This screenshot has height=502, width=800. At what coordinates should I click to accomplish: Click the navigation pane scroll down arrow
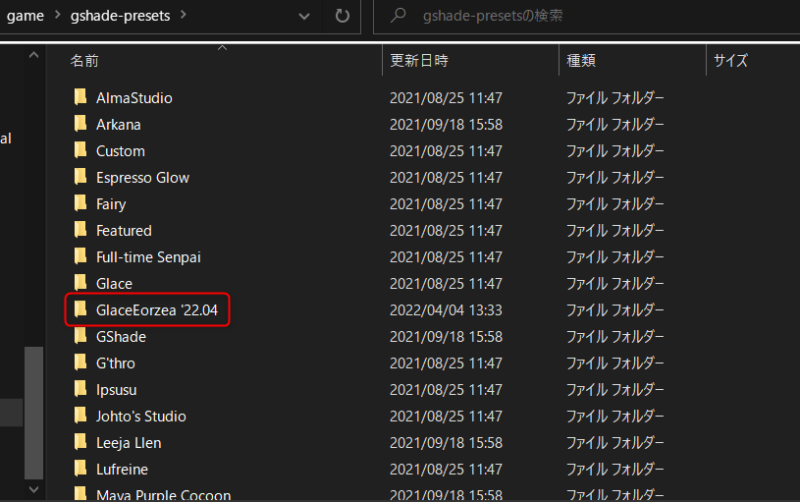34,489
